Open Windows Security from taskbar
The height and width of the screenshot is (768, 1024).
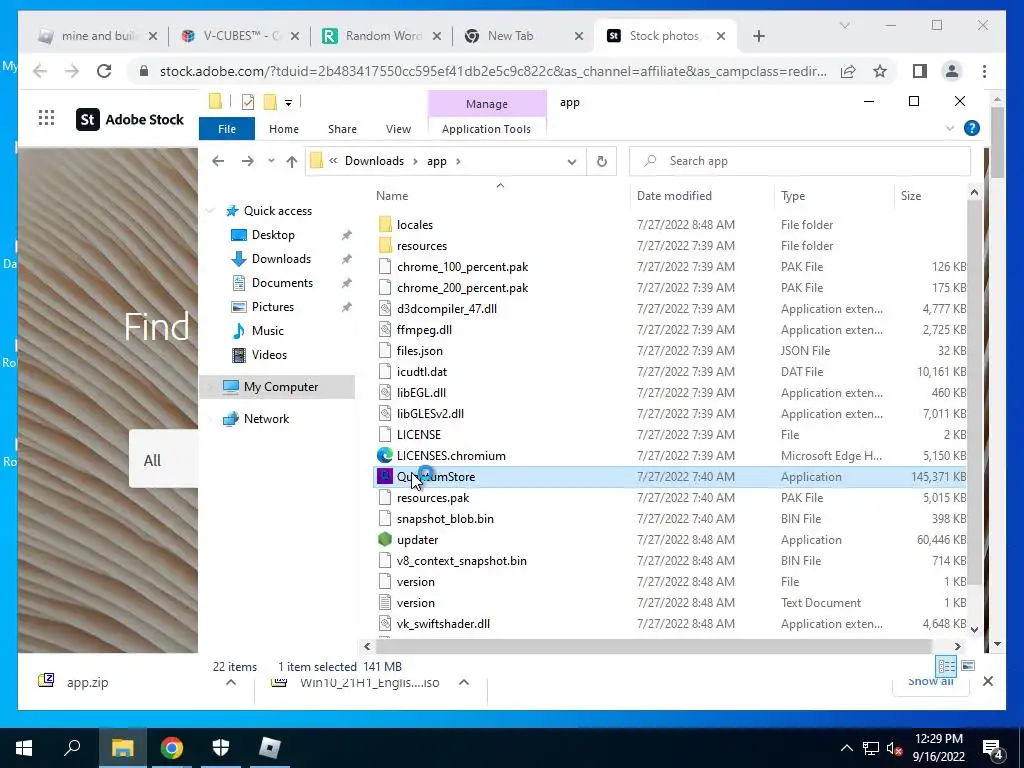221,748
